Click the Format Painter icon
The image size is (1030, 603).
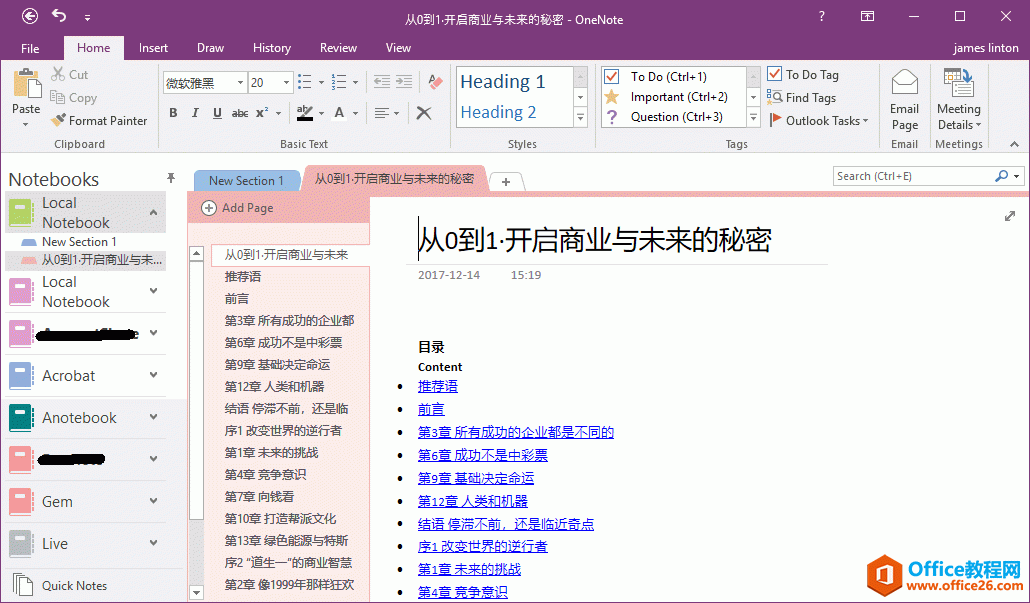[59, 121]
